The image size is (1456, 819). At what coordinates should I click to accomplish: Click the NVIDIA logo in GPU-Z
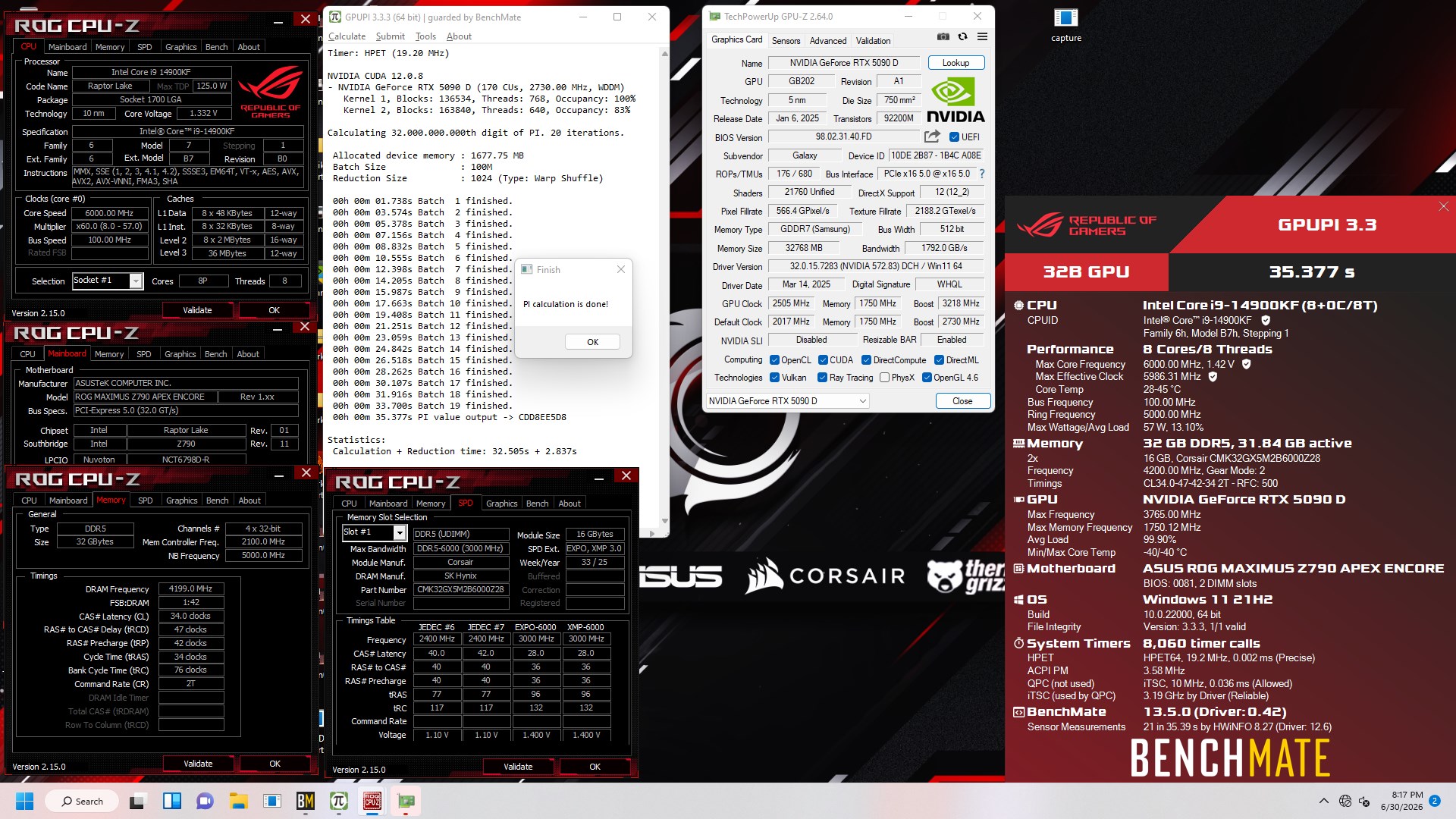(955, 100)
